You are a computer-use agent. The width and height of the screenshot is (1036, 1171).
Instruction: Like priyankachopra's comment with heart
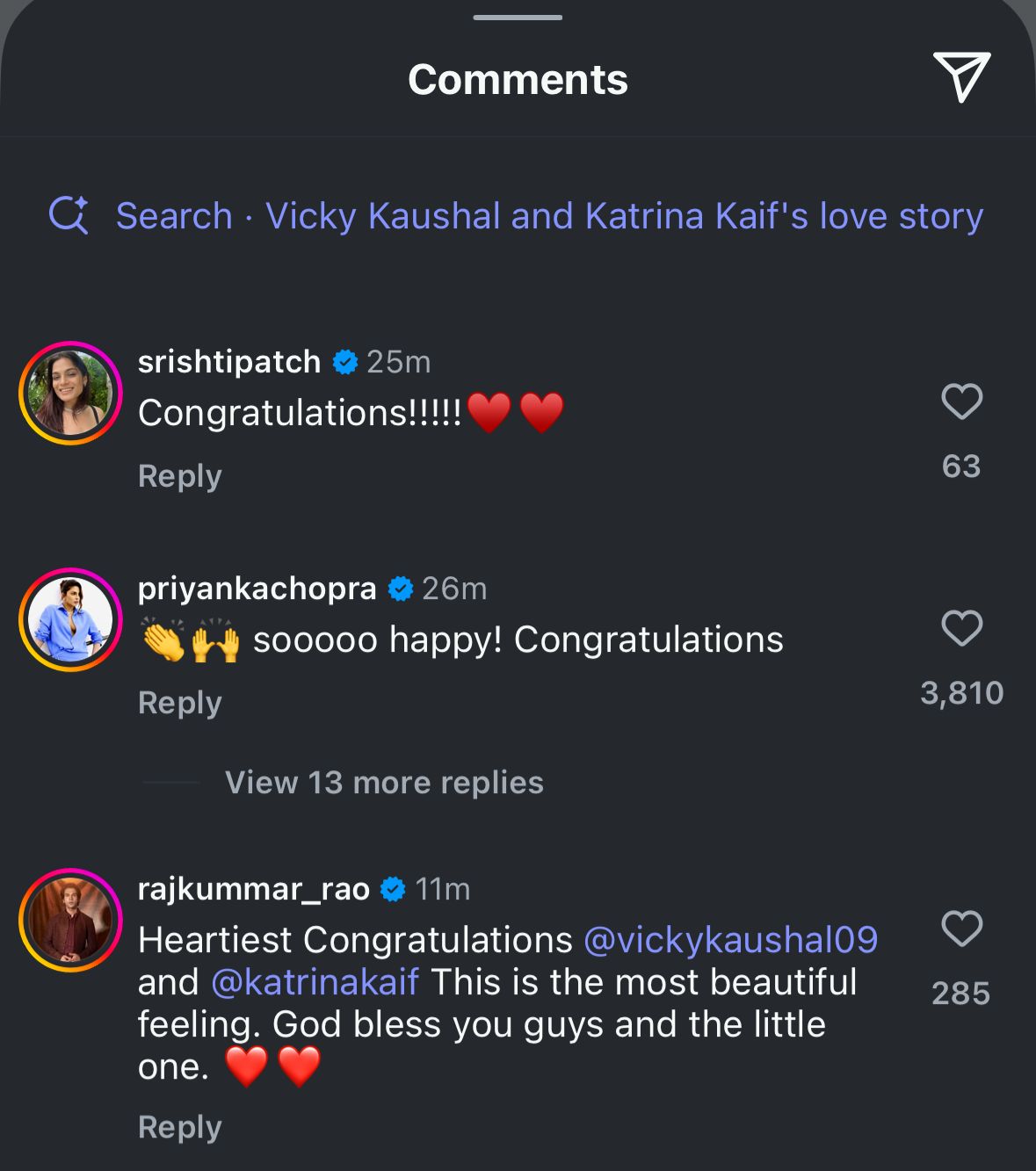(961, 629)
